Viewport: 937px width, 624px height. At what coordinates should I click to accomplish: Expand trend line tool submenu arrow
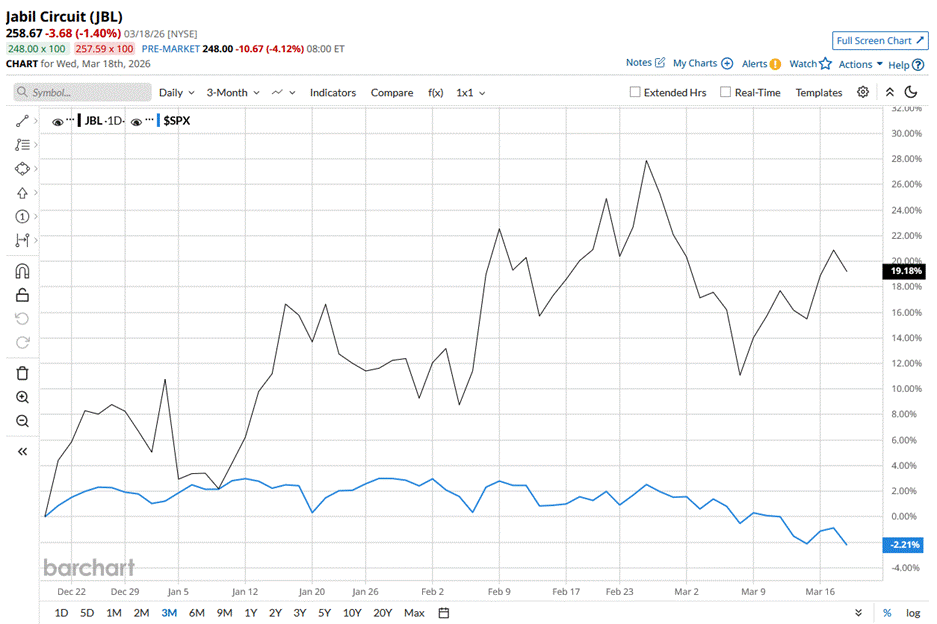pyautogui.click(x=36, y=121)
